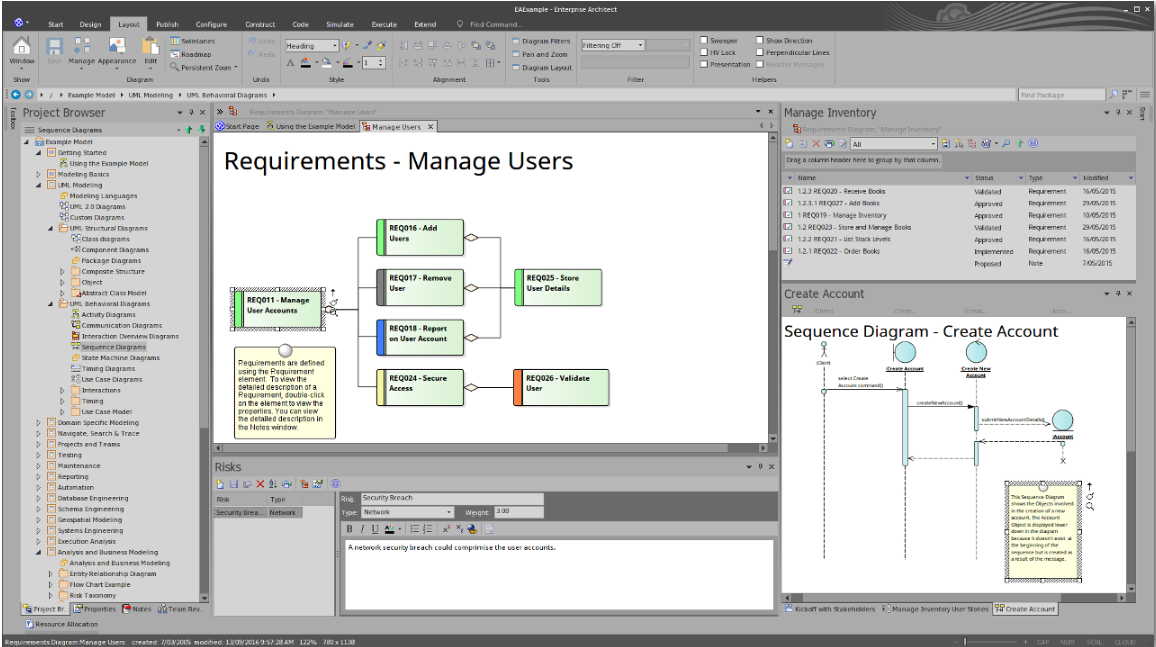Apply the paintbrush style icon

(381, 46)
